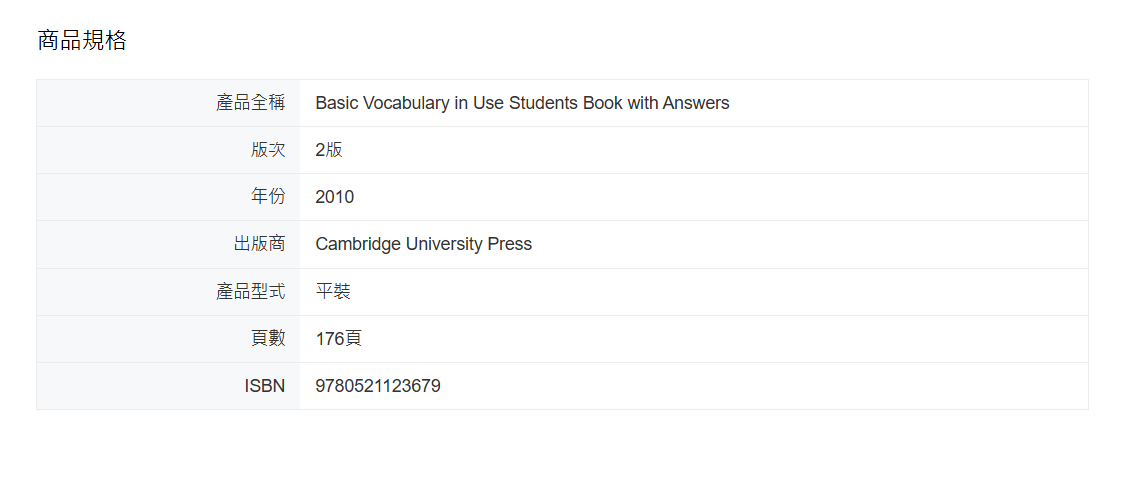Click the word Cambridge in publisher row
The width and height of the screenshot is (1131, 489).
(x=358, y=244)
